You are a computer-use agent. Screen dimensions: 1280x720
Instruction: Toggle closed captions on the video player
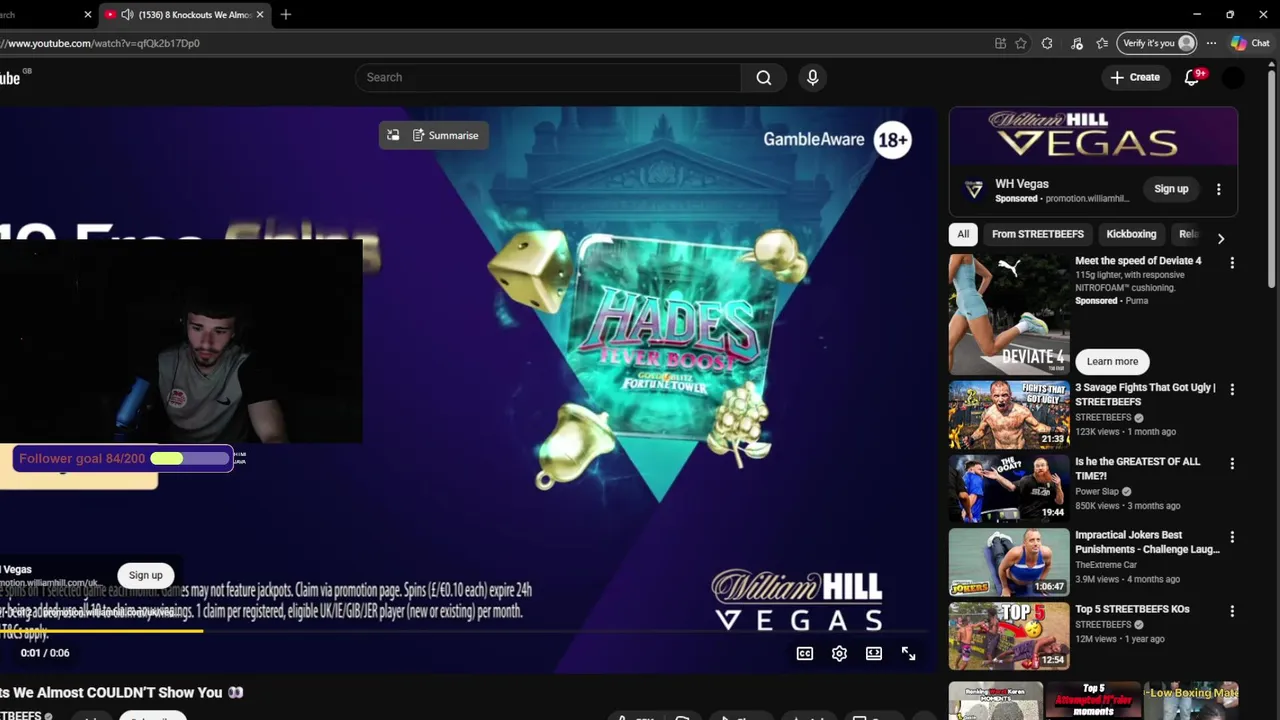point(805,653)
